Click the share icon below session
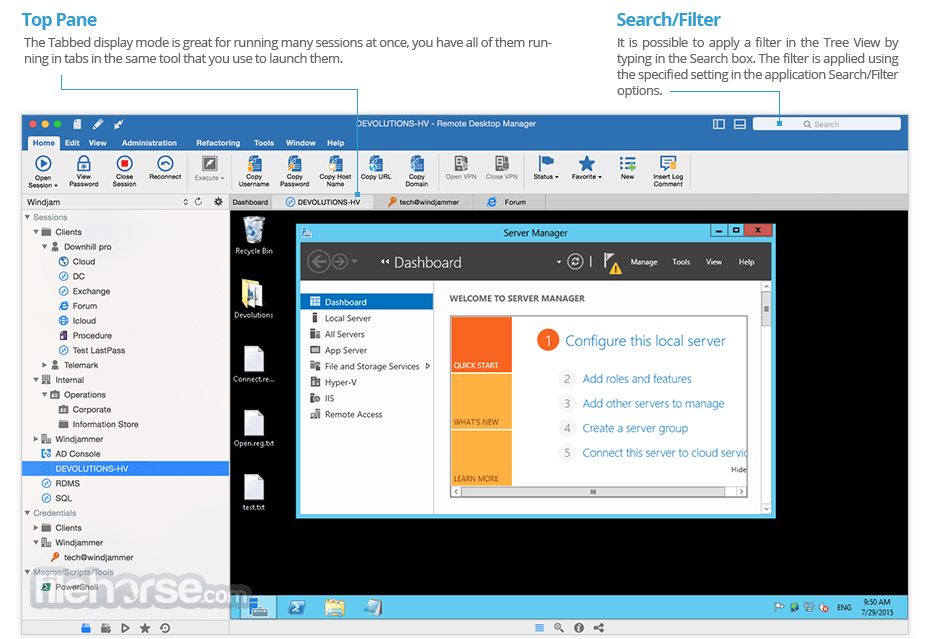 (599, 627)
